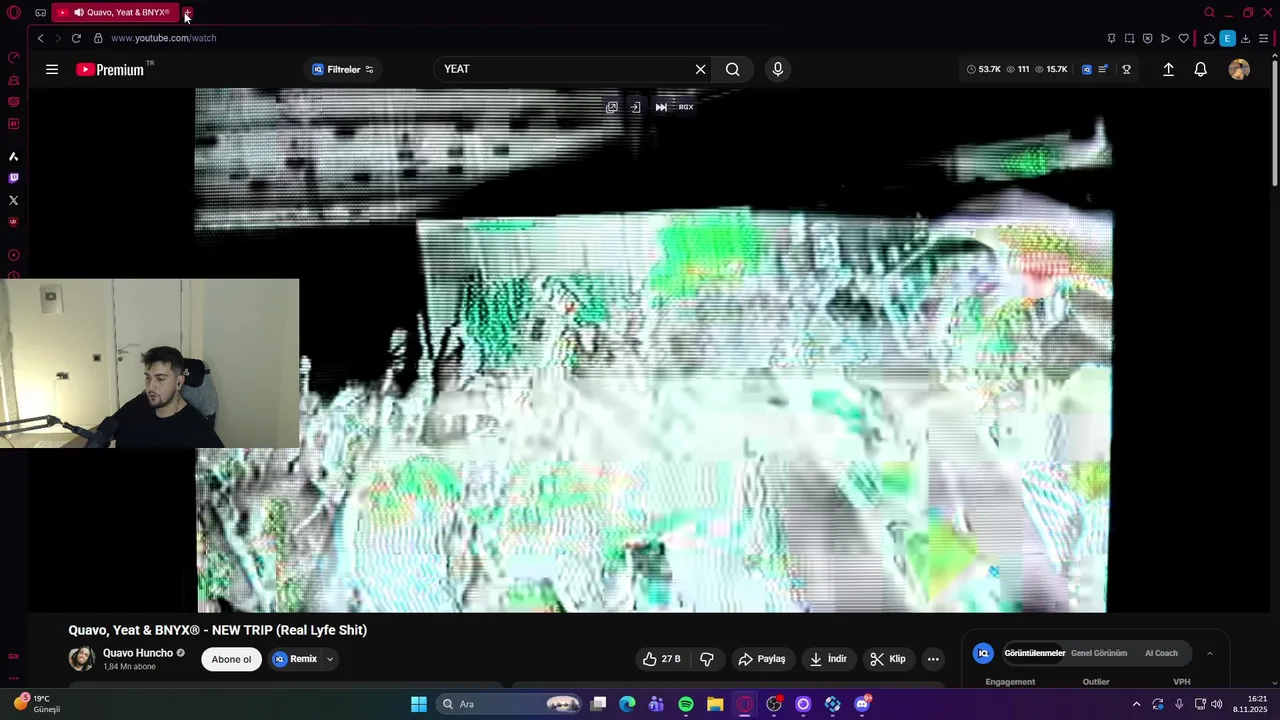The height and width of the screenshot is (720, 1280).
Task: Open the X (Twitter) sidebar icon
Action: [13, 200]
